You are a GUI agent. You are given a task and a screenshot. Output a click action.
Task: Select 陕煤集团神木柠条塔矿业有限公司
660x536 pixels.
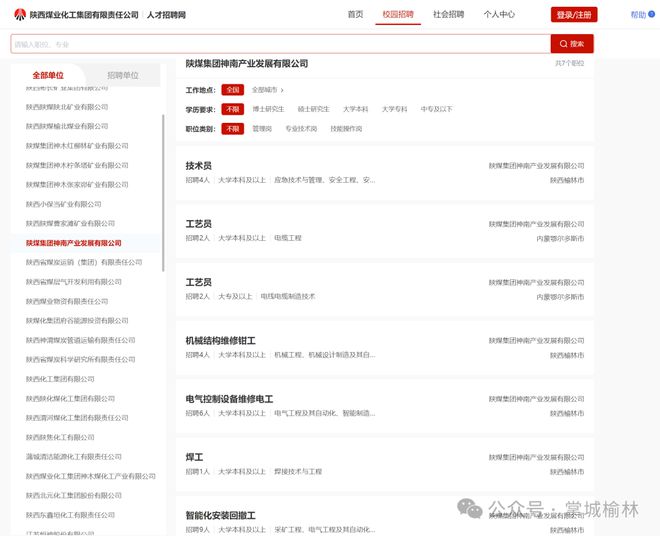pos(77,165)
